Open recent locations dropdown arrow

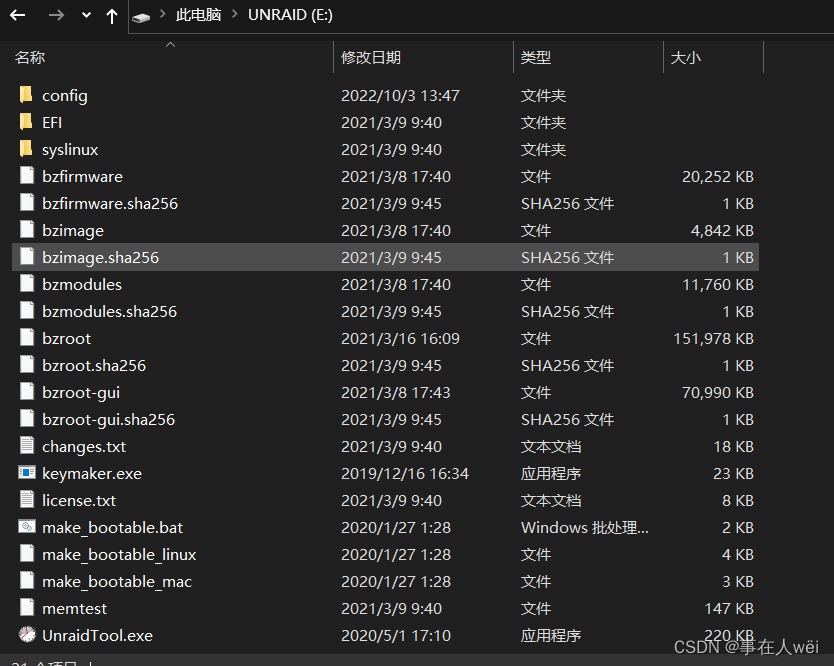pyautogui.click(x=86, y=15)
